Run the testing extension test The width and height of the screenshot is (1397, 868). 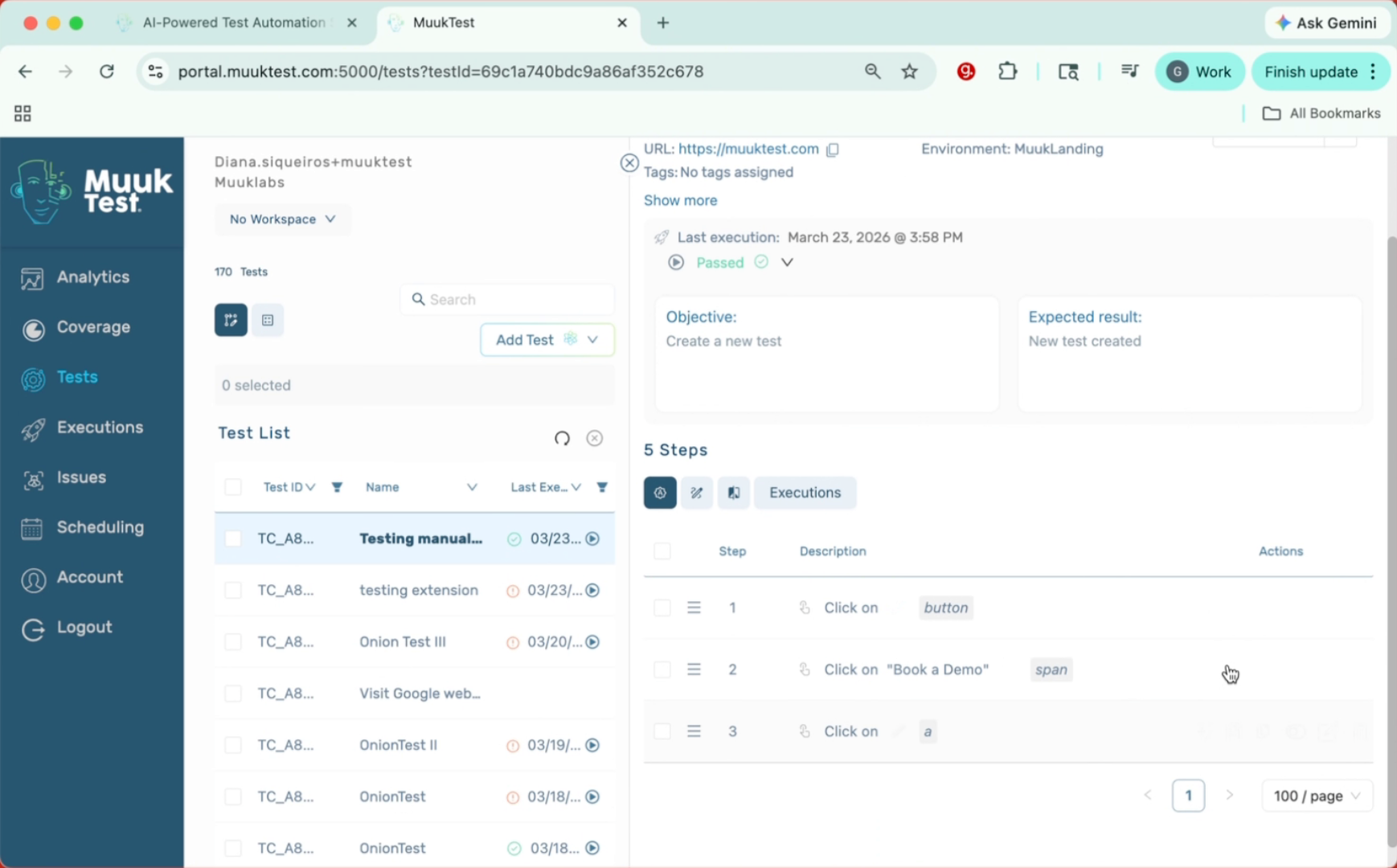point(592,590)
